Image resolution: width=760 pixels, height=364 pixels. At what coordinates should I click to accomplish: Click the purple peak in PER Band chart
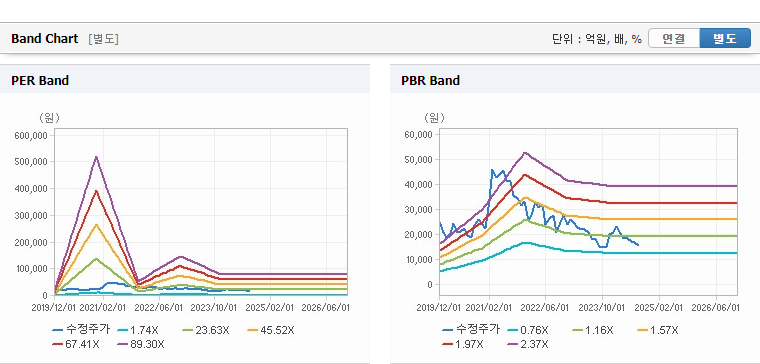coord(96,157)
